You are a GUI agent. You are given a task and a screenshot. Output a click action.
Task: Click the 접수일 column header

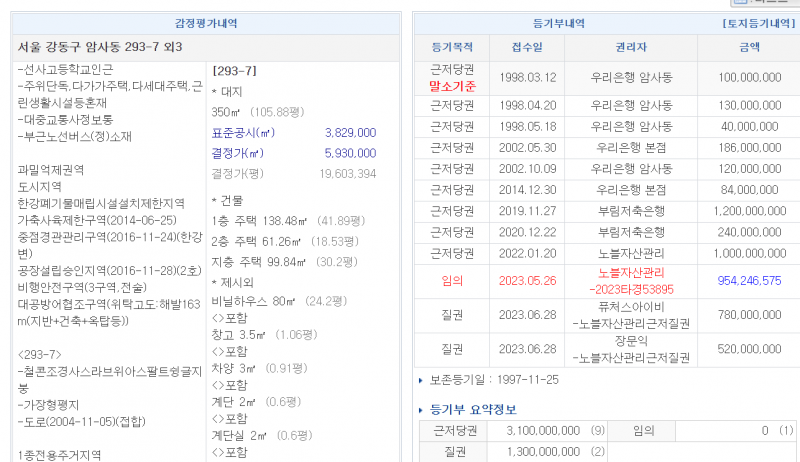[x=527, y=47]
